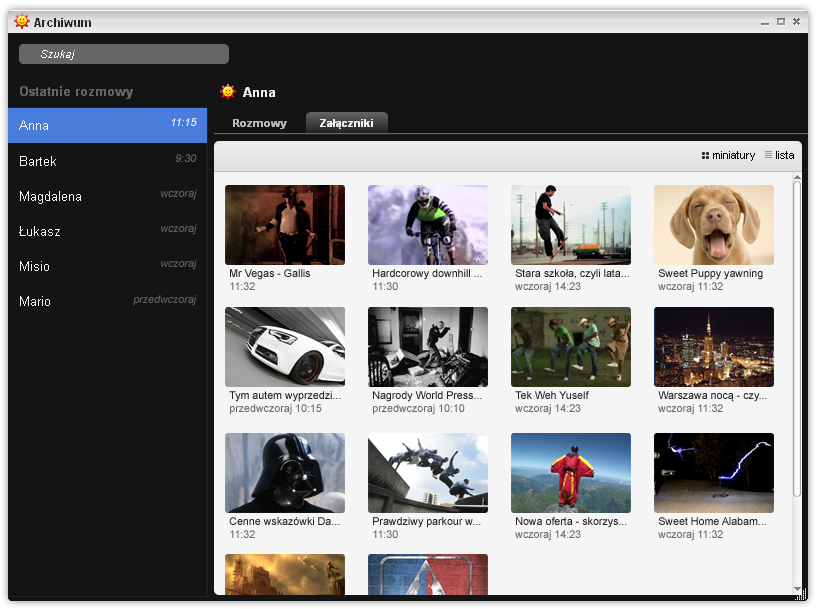The width and height of the screenshot is (817, 609).
Task: Minimize the Archiwum window
Action: click(x=764, y=22)
